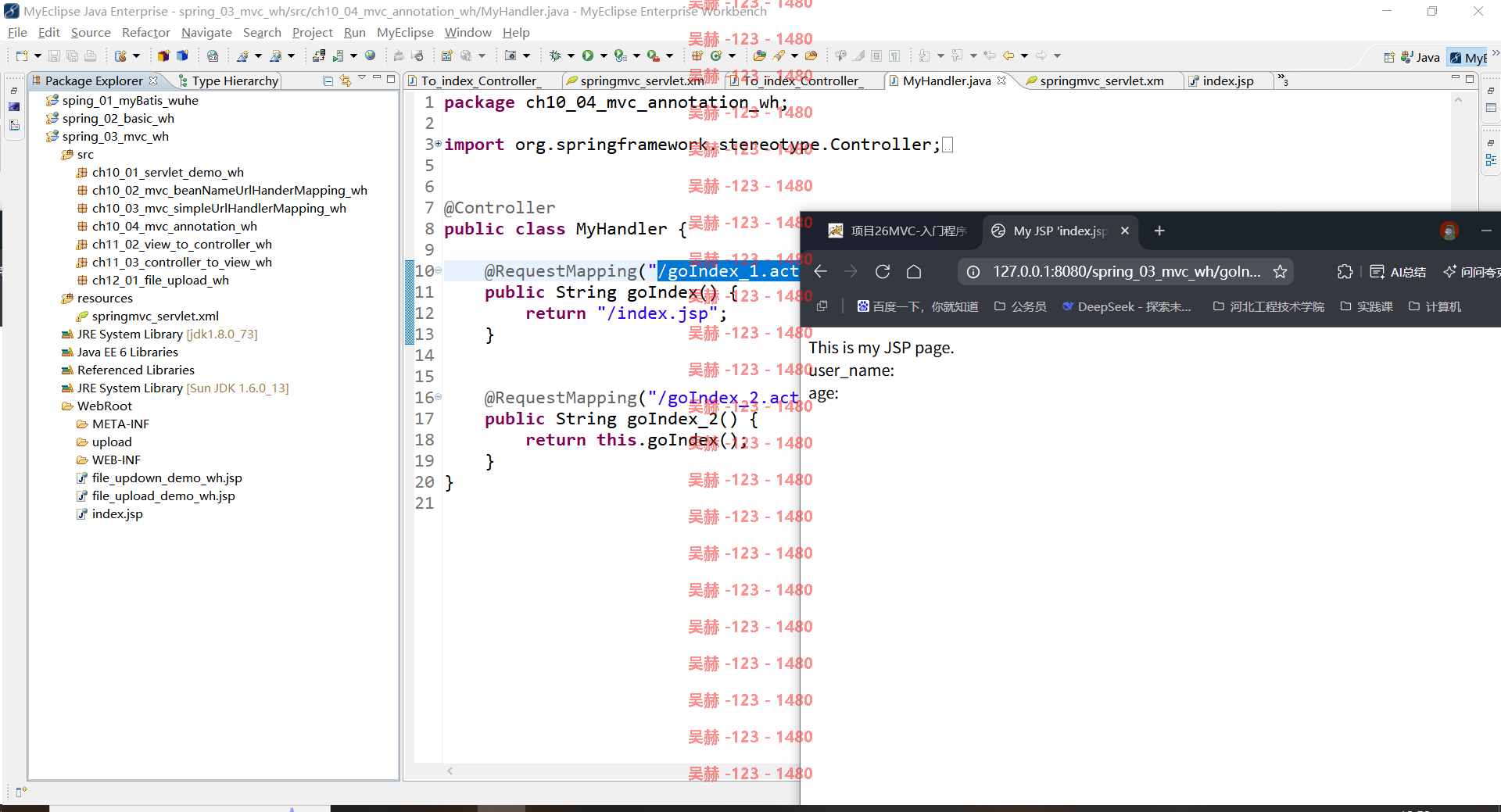Click the Save All toolbar icon

coord(72,55)
